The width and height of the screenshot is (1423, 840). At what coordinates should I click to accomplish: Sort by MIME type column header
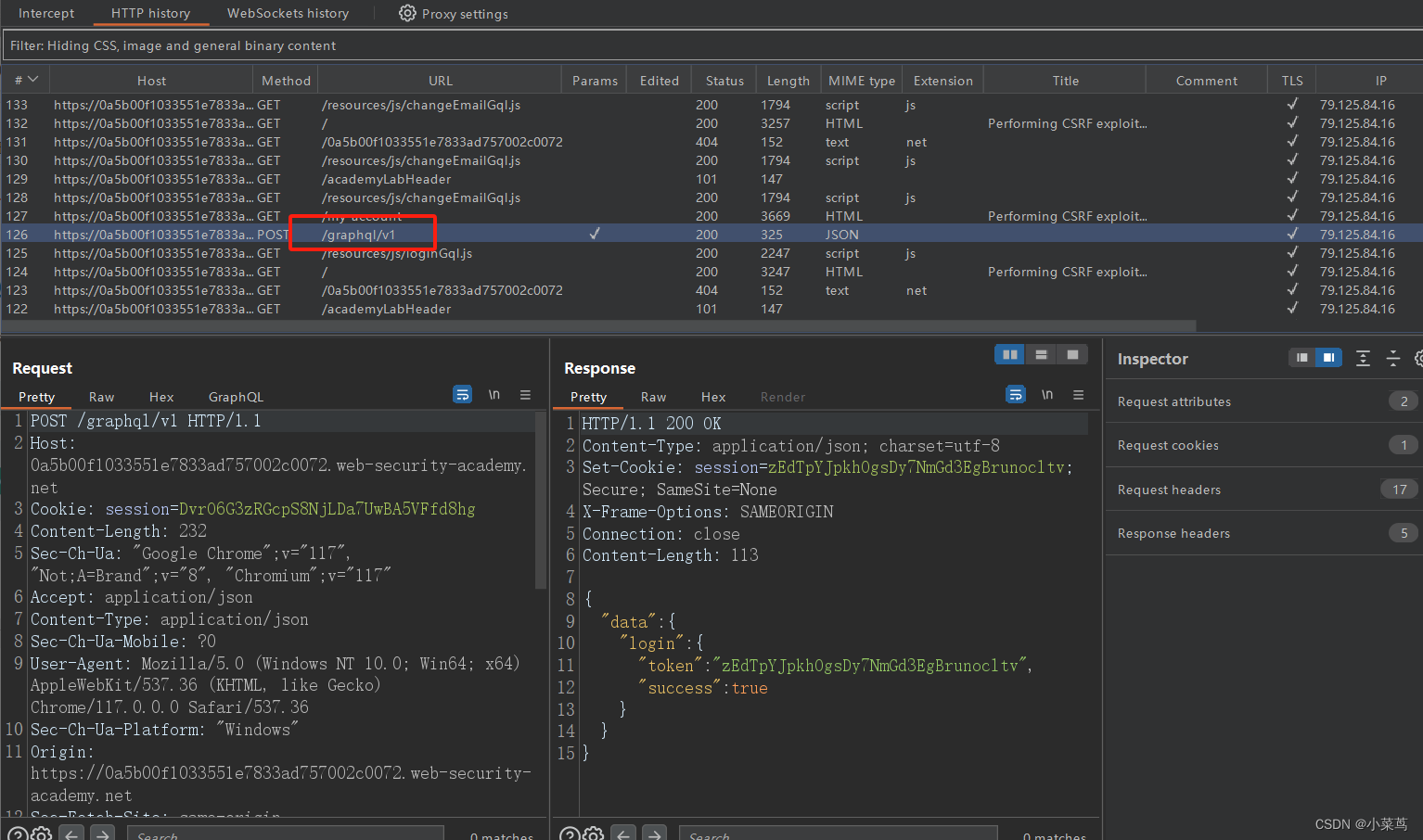coord(862,81)
